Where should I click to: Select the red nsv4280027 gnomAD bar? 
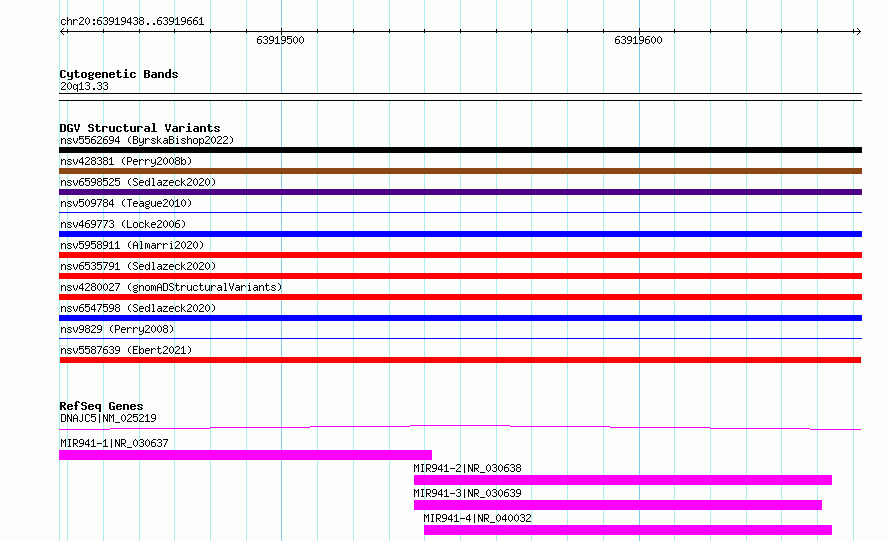click(x=460, y=297)
